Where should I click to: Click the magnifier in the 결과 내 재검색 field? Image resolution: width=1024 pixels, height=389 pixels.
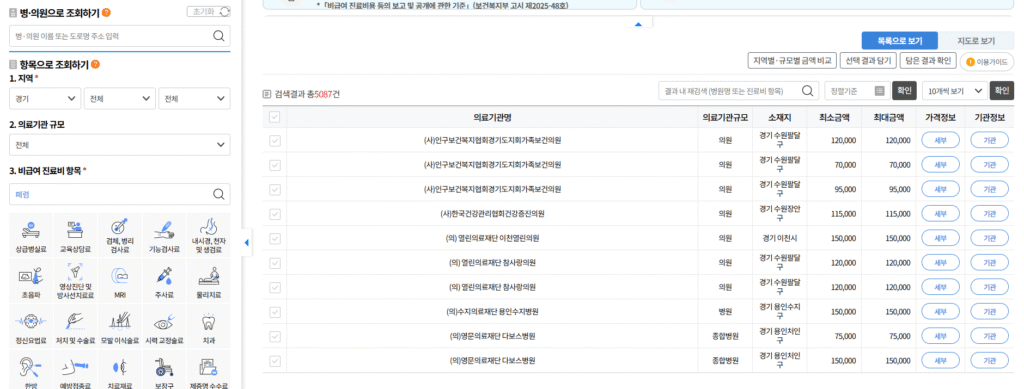(808, 90)
